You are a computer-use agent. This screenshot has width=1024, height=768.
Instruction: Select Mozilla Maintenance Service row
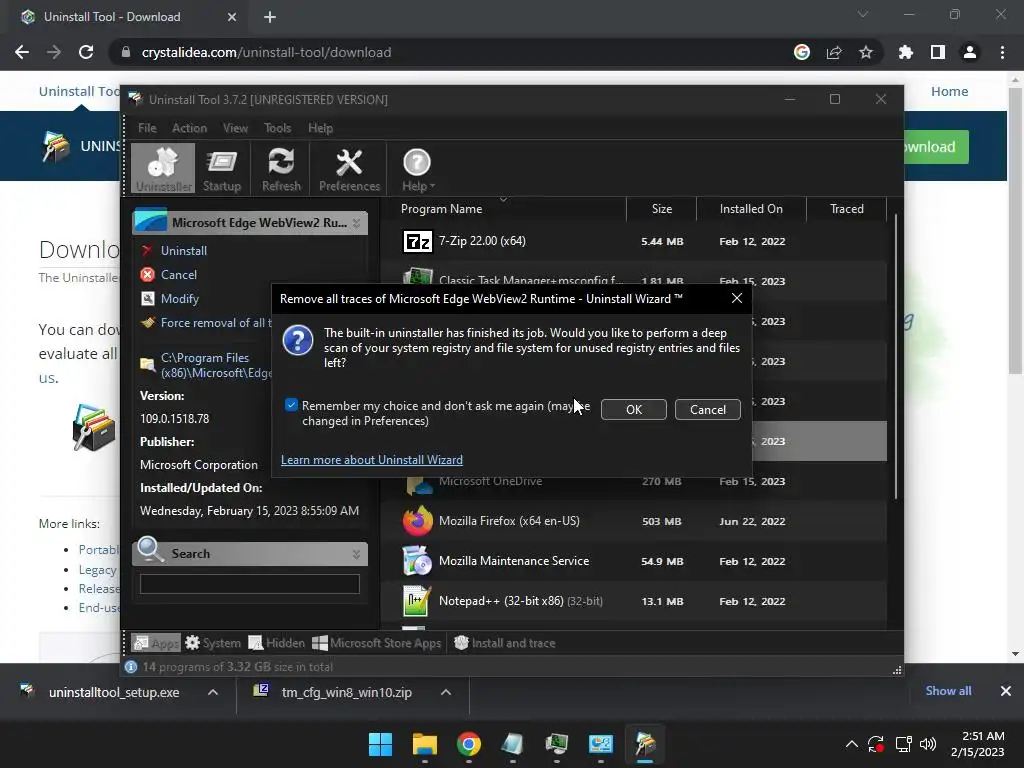(x=633, y=561)
